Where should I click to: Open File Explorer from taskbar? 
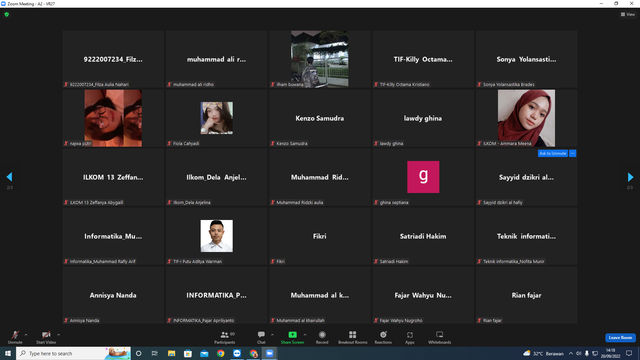pyautogui.click(x=171, y=353)
